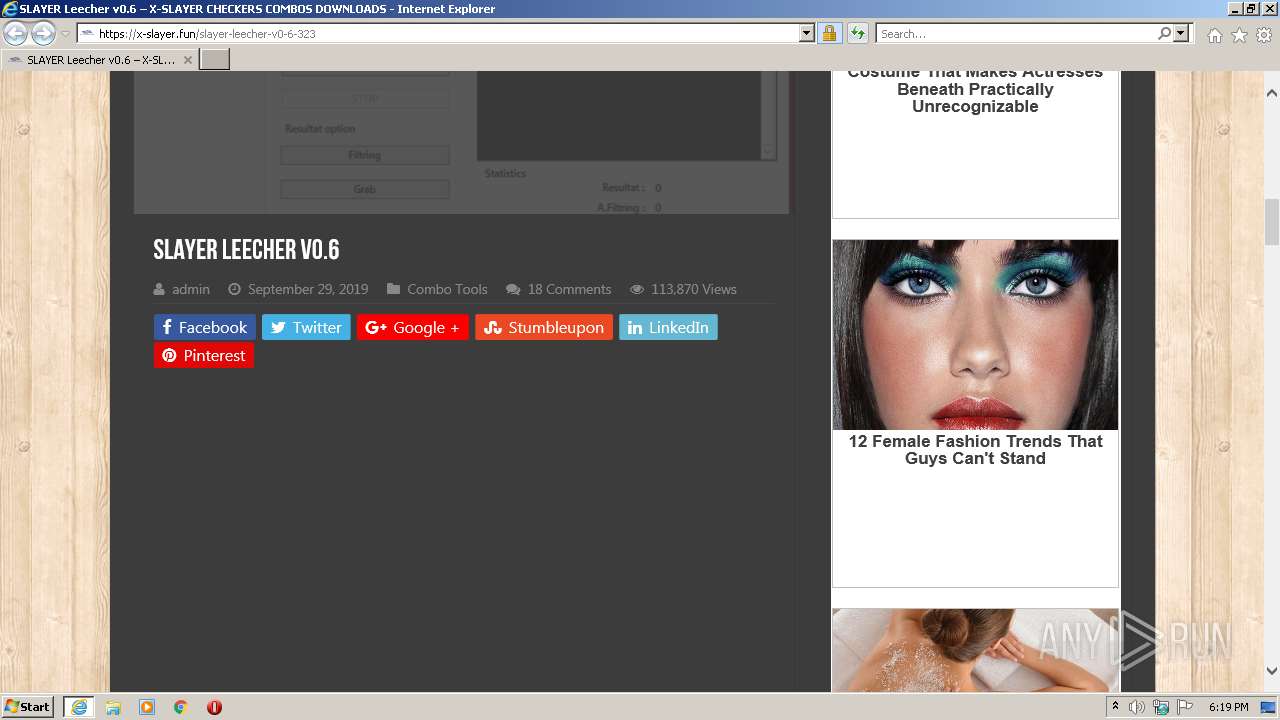Click the Search input box
This screenshot has height=720, width=1280.
click(x=1015, y=34)
